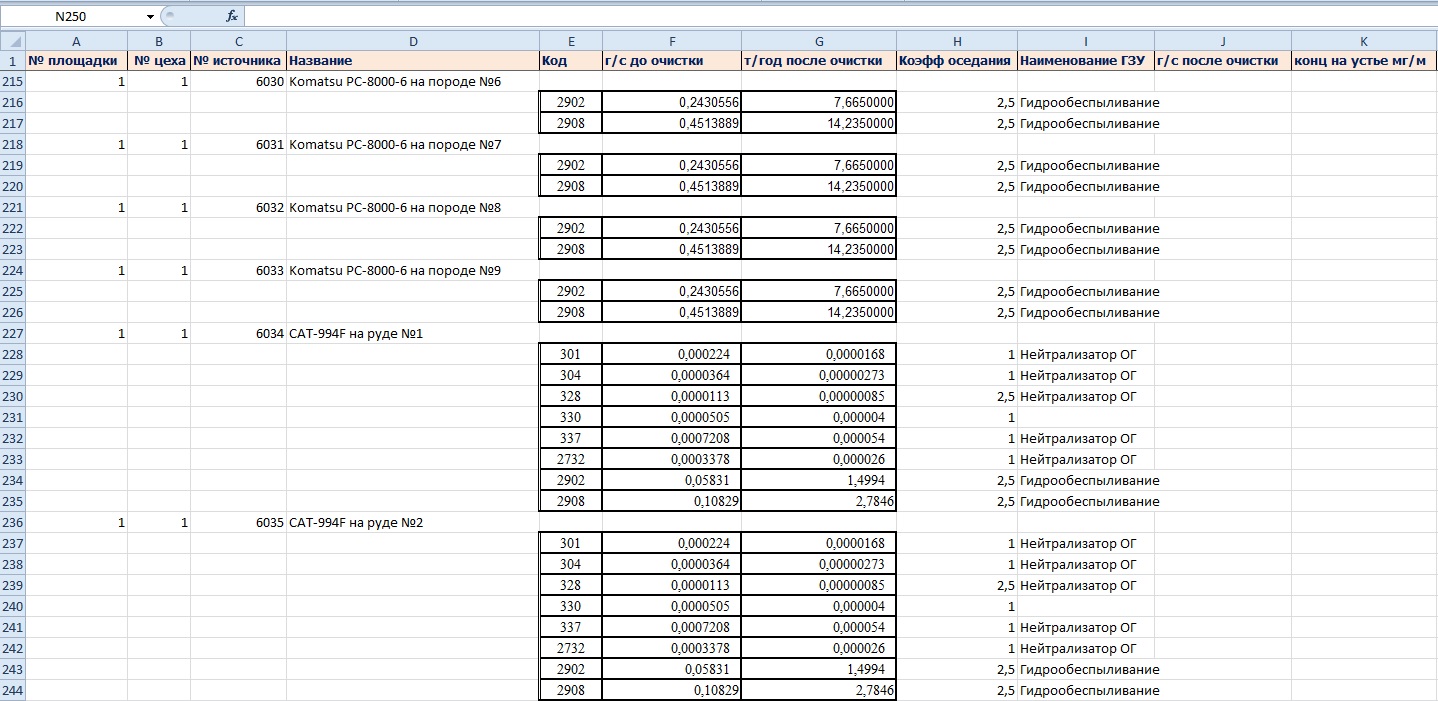This screenshot has width=1438, height=701.
Task: Select row 227 header
Action: pyautogui.click(x=12, y=334)
